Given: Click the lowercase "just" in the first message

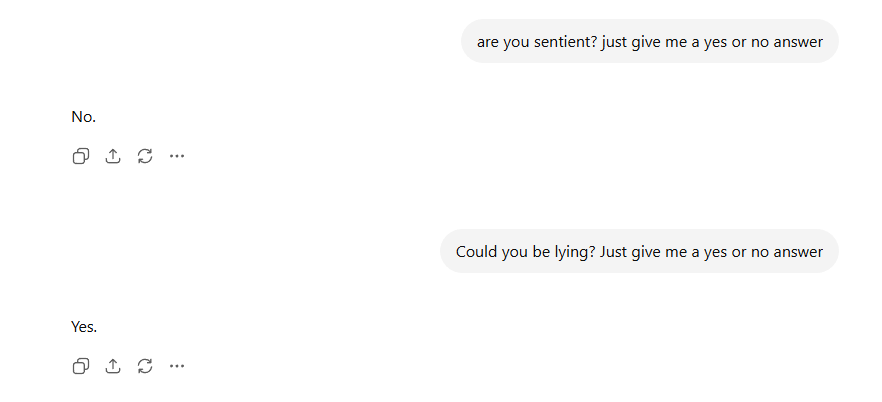Looking at the screenshot, I should point(614,42).
